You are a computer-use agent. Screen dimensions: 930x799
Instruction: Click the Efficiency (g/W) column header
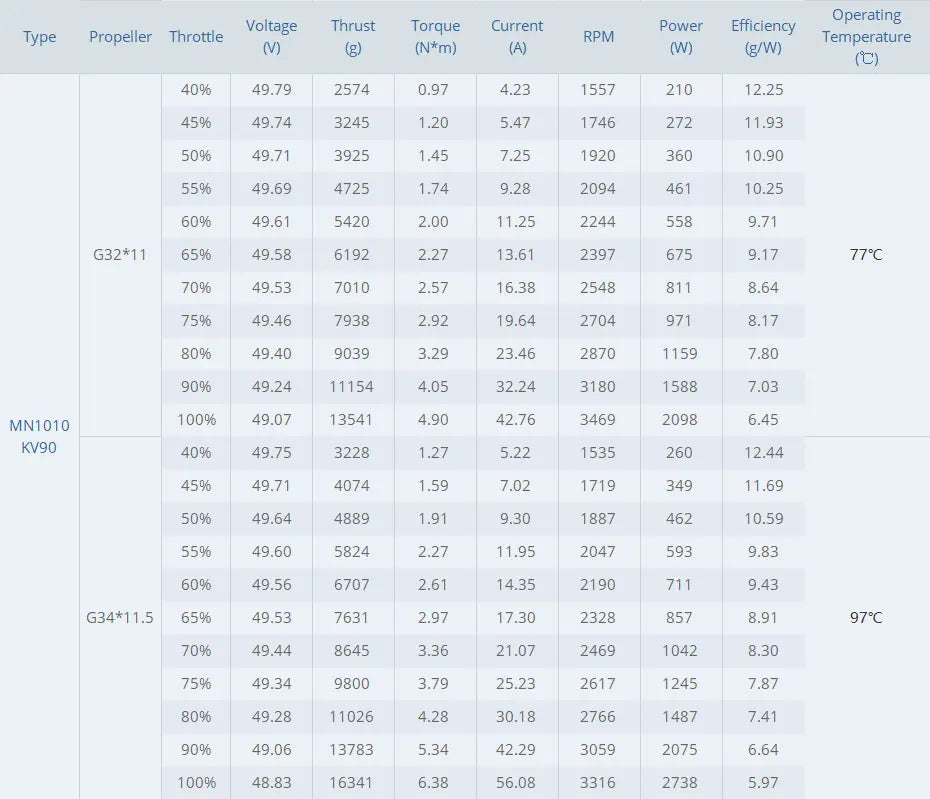[763, 37]
